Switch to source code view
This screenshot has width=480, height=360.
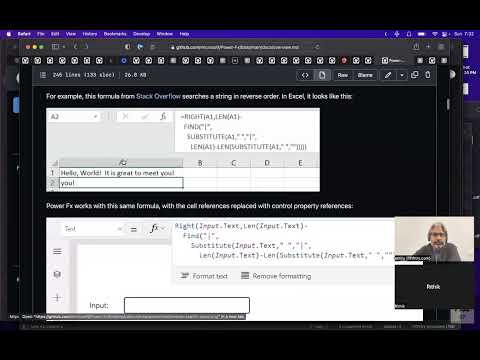tap(305, 75)
